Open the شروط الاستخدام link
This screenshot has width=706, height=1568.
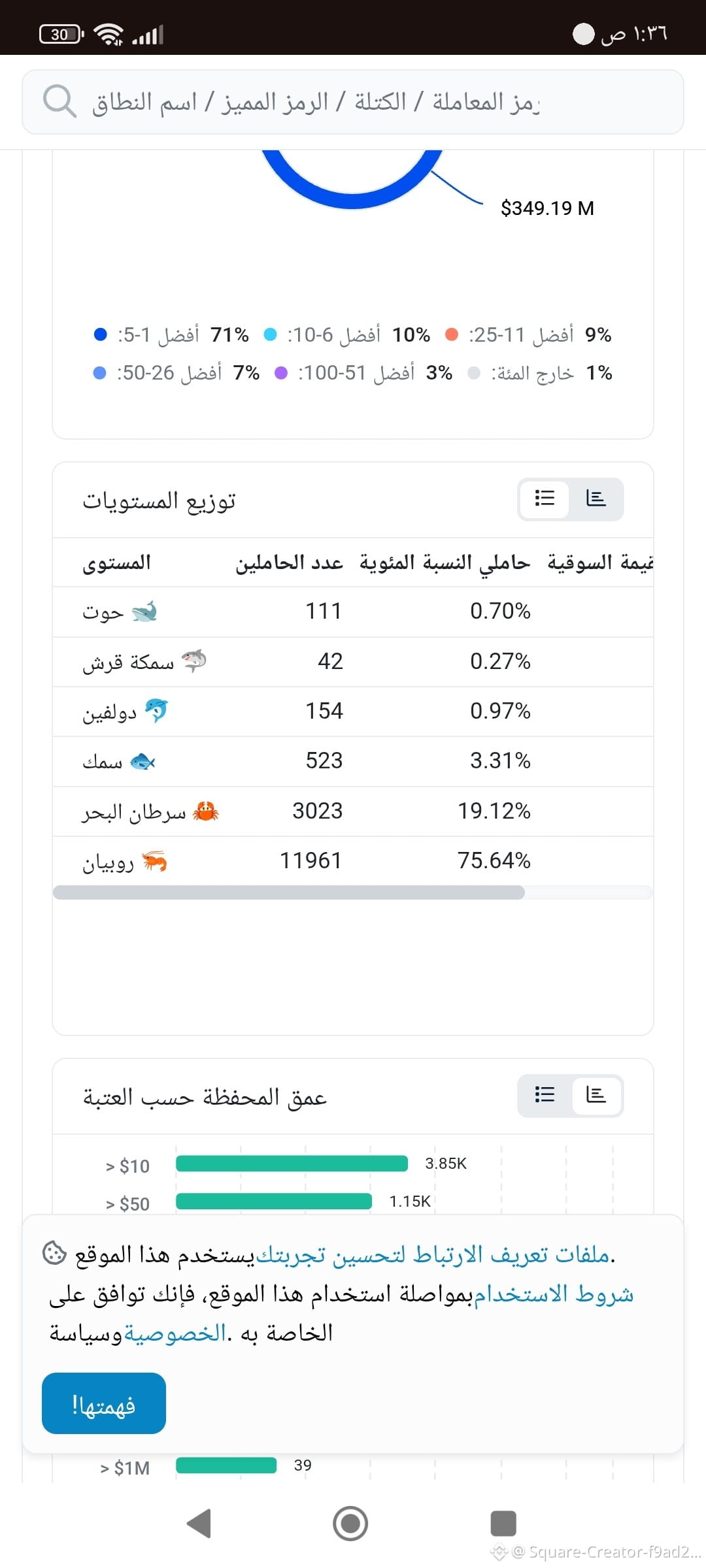point(554,1294)
